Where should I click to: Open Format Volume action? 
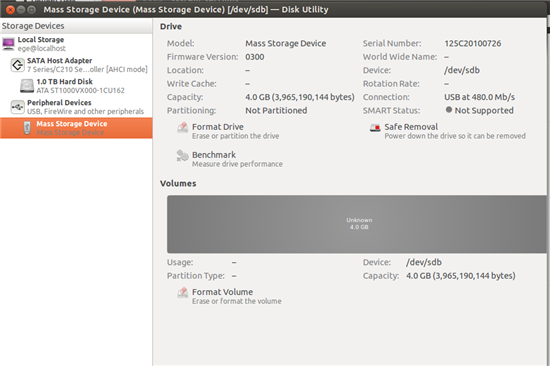(x=229, y=296)
